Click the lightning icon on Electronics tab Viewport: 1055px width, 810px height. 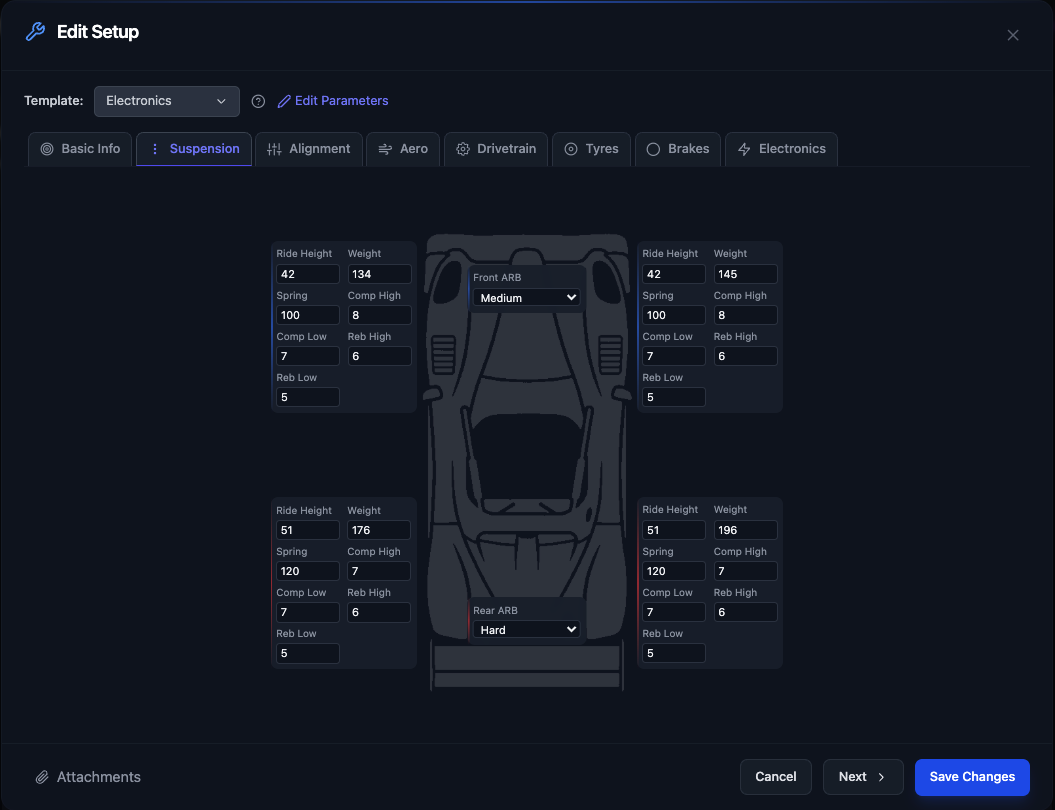[x=742, y=148]
